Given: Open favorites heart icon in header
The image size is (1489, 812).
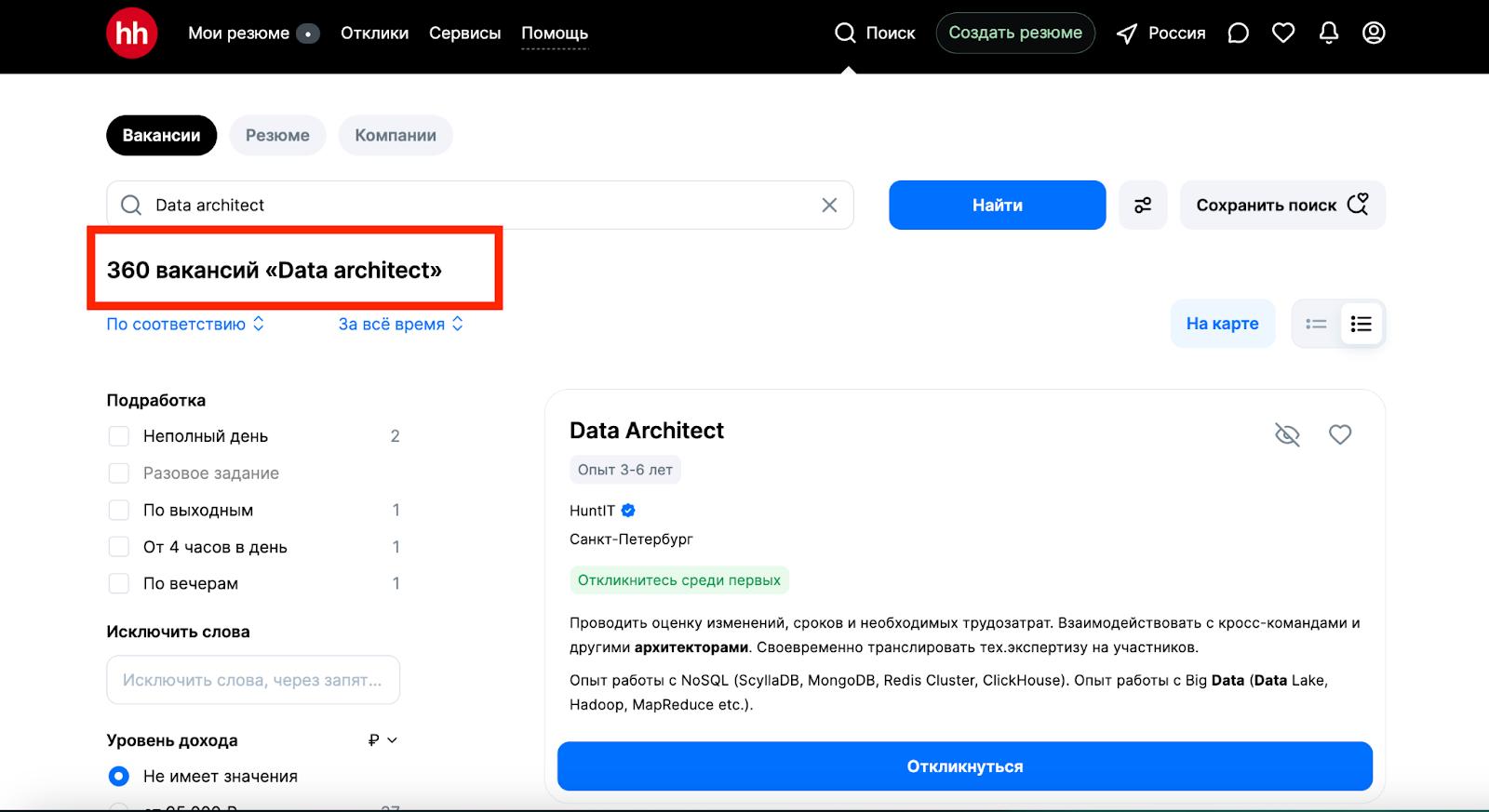Looking at the screenshot, I should coord(1283,33).
